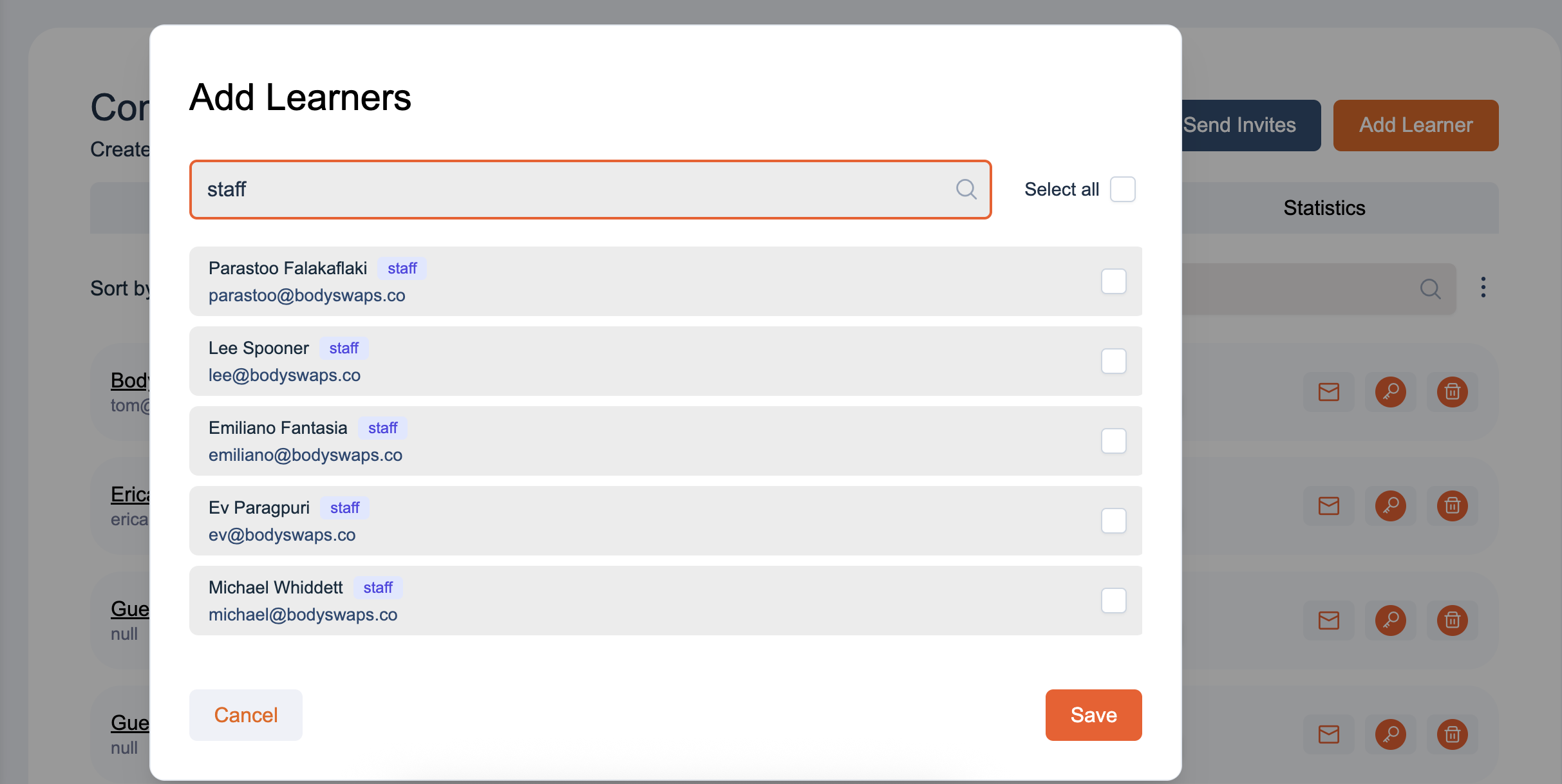Click the Add Learner button
This screenshot has height=784, width=1562.
(1416, 126)
